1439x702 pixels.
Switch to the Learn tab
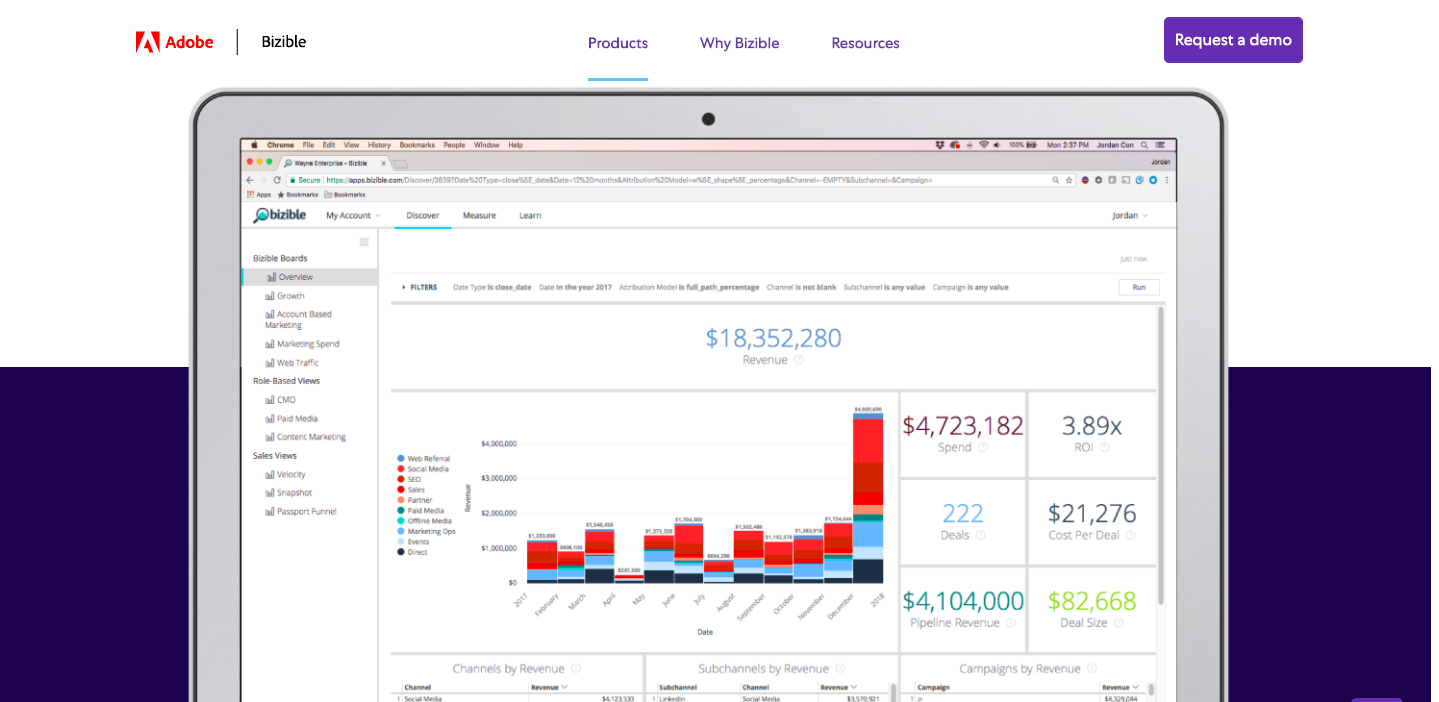[x=530, y=216]
